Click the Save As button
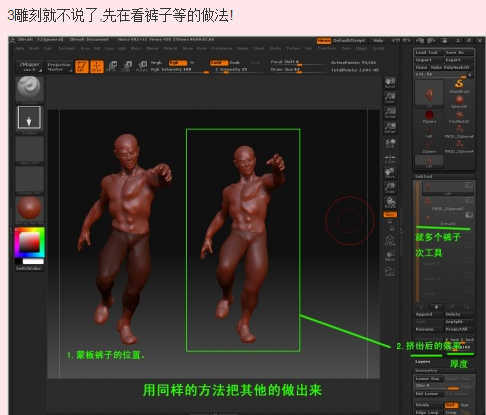Viewport: 486px width, 415px height. (459, 52)
